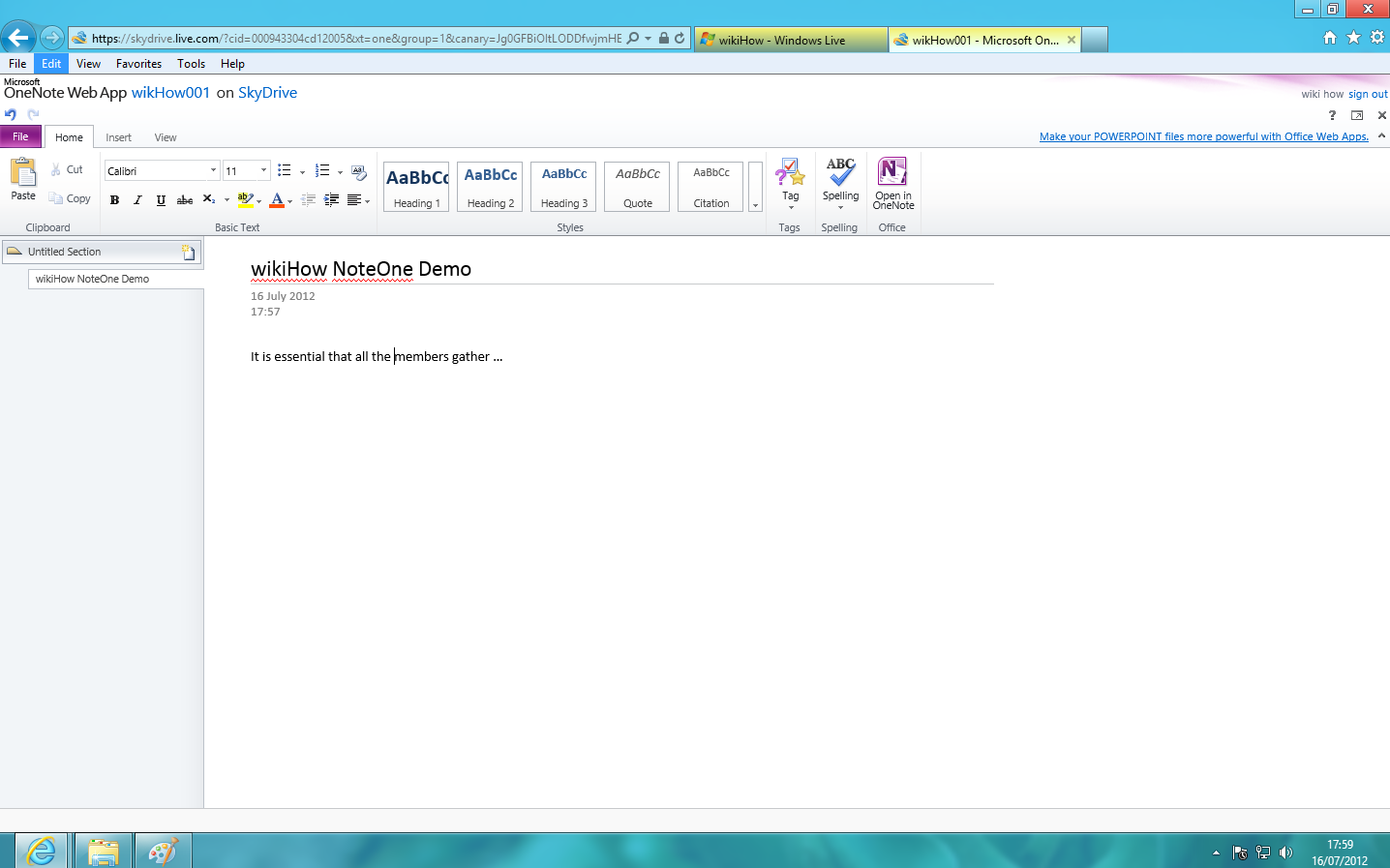This screenshot has width=1390, height=868.
Task: Open the browser Tools menu
Action: tap(191, 64)
